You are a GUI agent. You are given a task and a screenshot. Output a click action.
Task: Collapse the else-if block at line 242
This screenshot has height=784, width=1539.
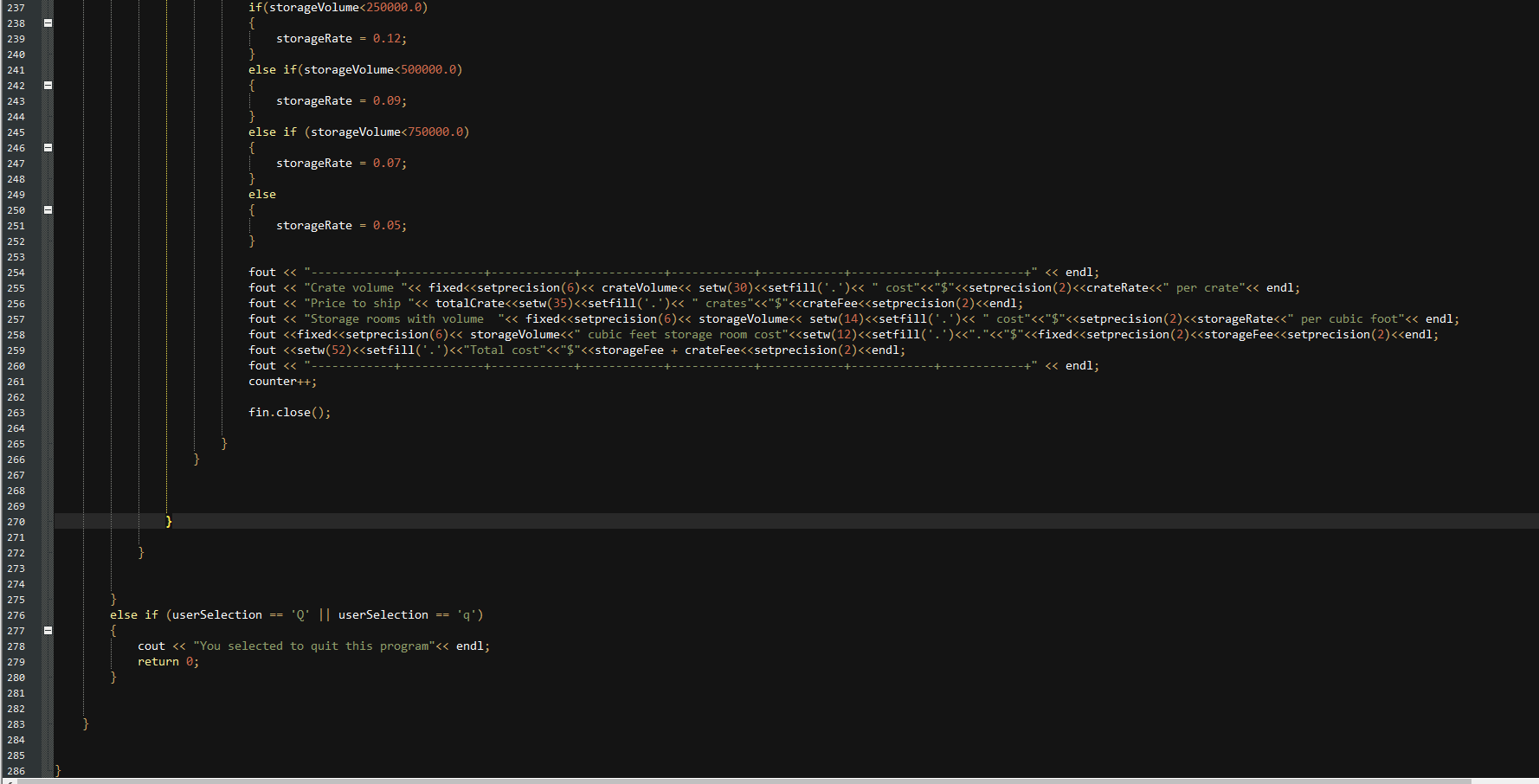tap(48, 85)
